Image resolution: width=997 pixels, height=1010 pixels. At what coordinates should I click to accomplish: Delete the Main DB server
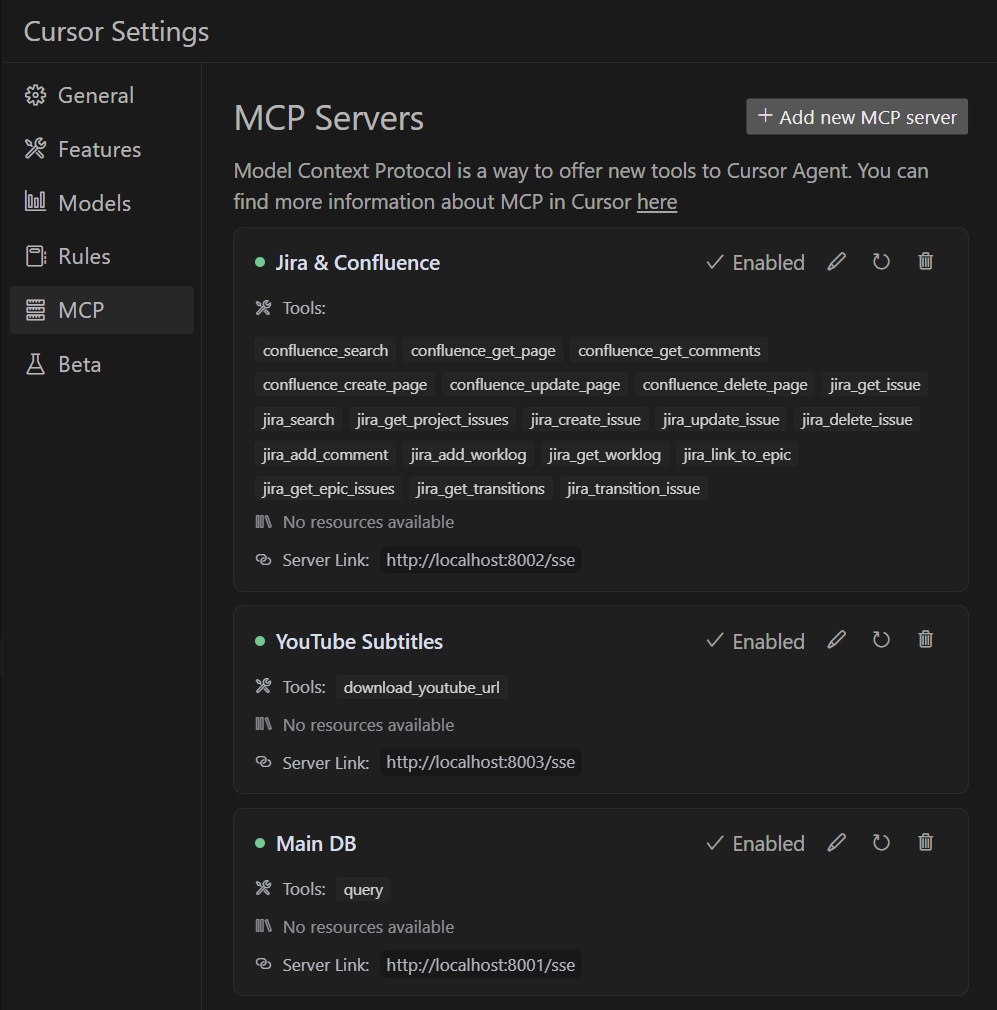click(926, 843)
